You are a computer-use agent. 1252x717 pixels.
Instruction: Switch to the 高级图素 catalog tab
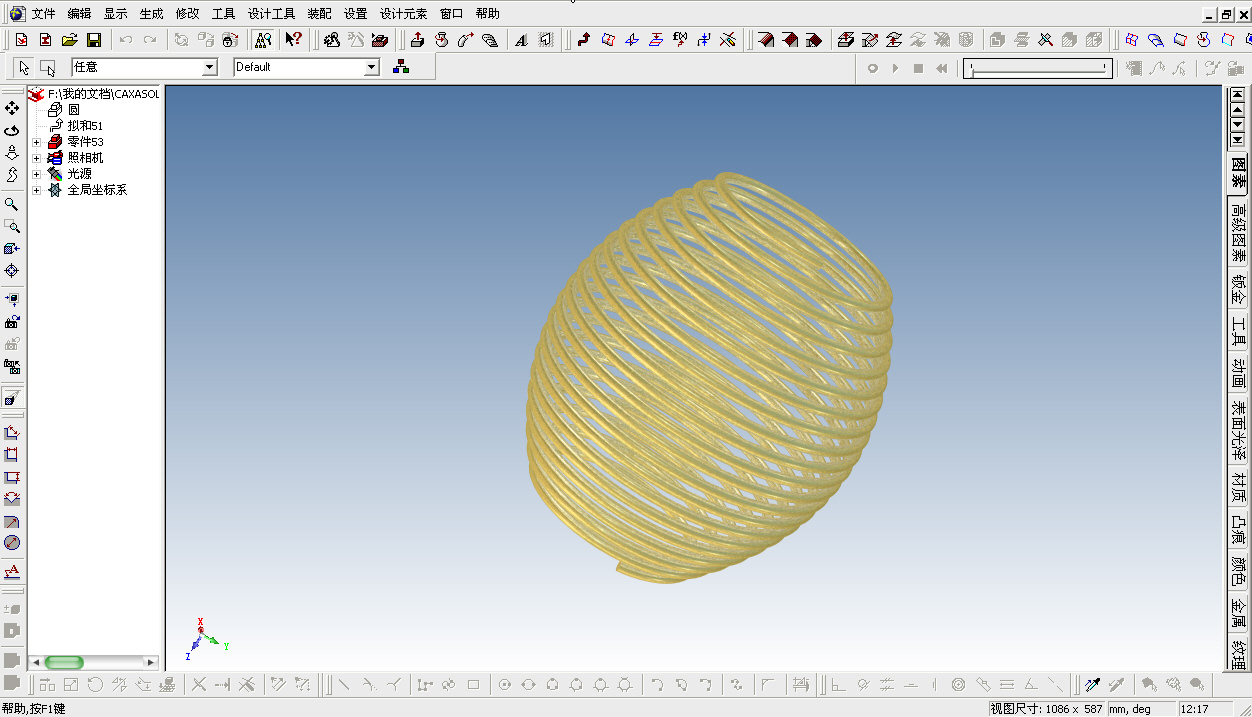click(x=1239, y=233)
